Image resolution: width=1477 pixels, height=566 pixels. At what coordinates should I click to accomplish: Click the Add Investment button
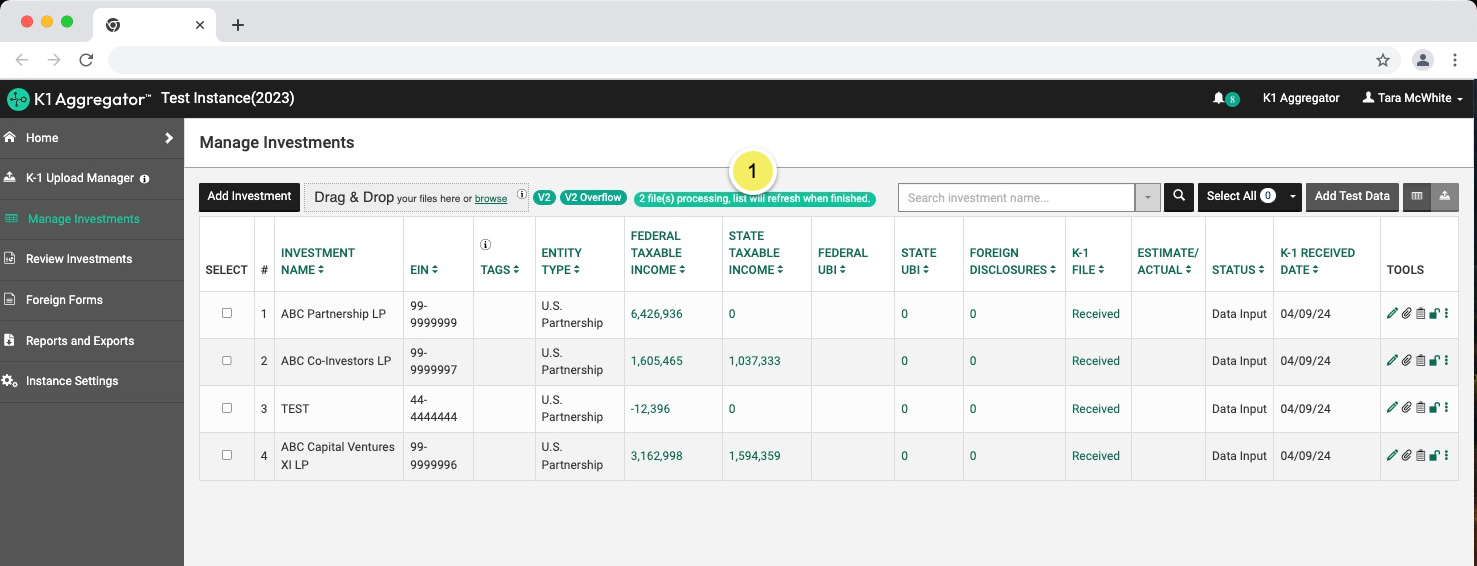click(249, 196)
